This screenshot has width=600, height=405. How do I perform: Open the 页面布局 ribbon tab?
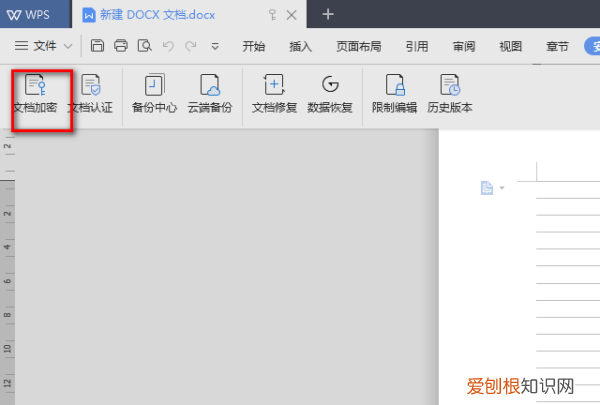[359, 46]
